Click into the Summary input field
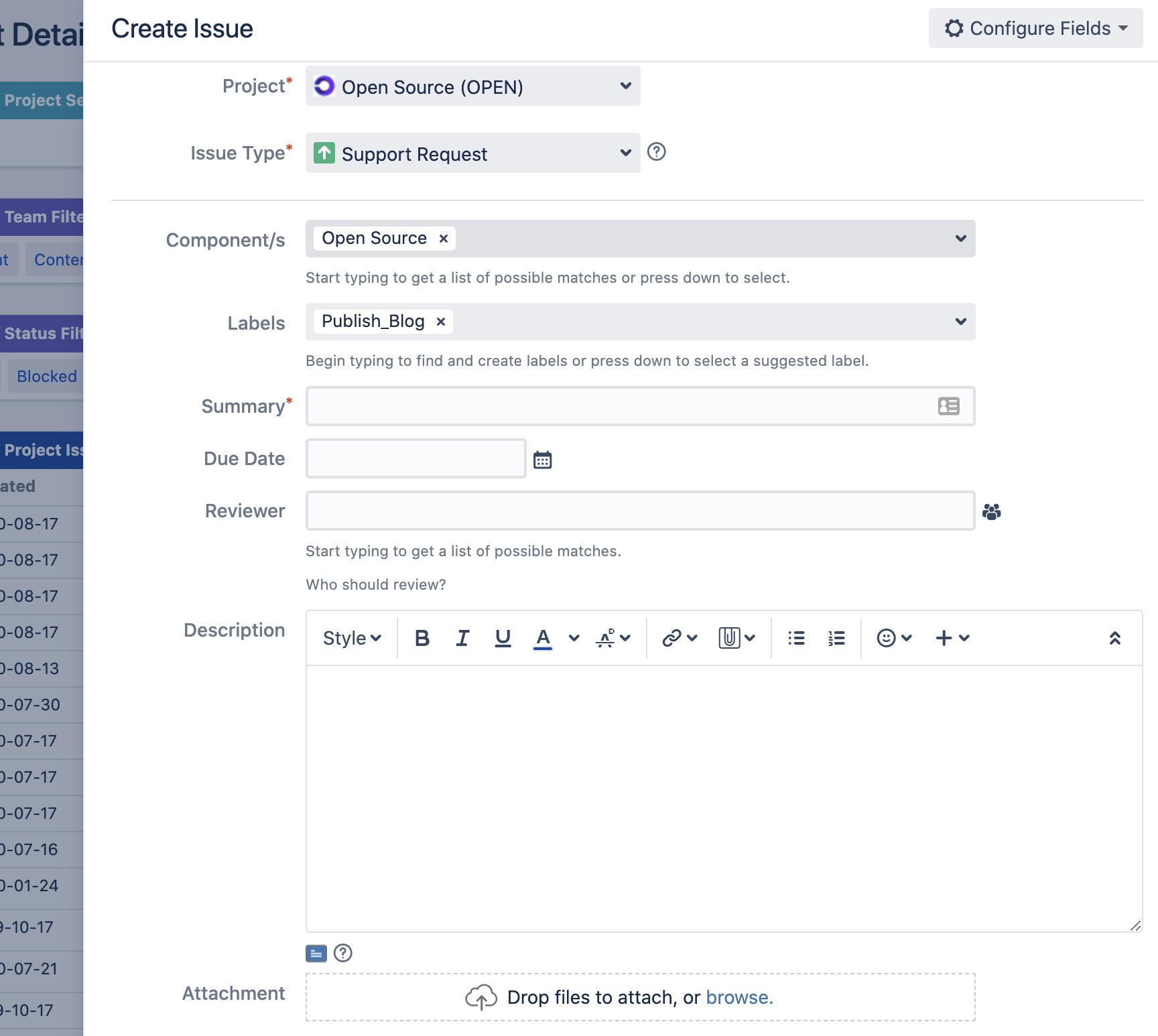 641,406
